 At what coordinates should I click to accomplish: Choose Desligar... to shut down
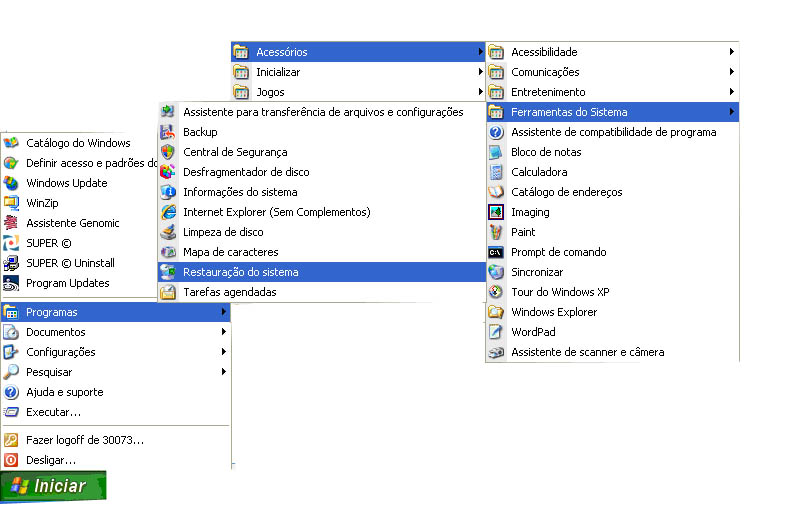pyautogui.click(x=116, y=461)
